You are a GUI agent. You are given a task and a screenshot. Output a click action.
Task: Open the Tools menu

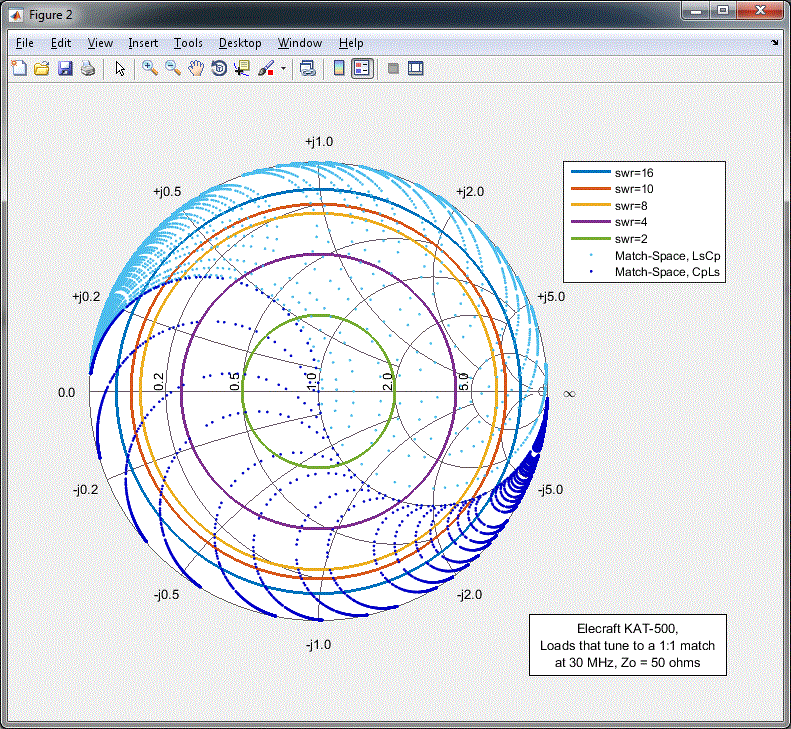pos(188,43)
